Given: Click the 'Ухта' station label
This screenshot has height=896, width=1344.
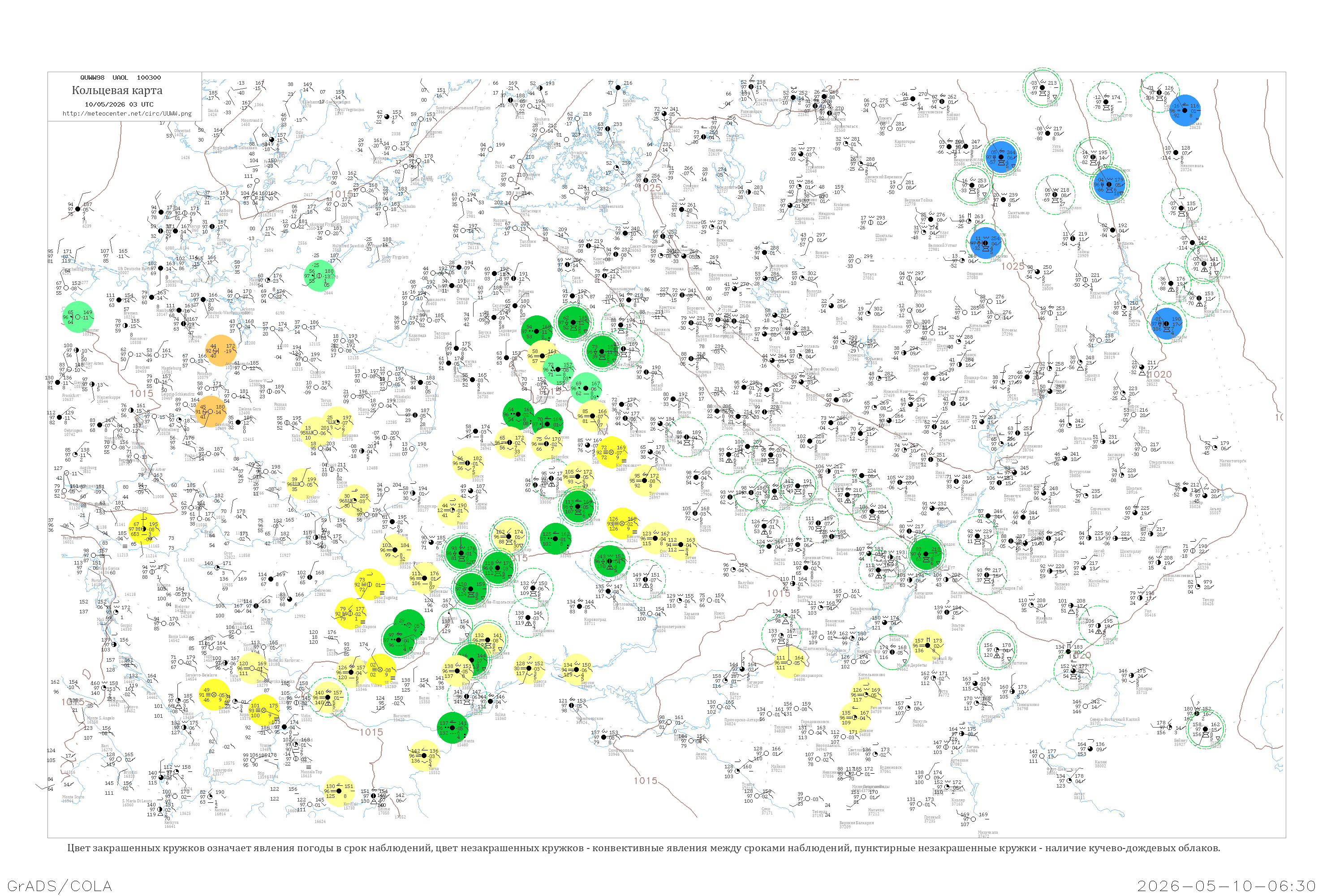Looking at the screenshot, I should (1056, 147).
